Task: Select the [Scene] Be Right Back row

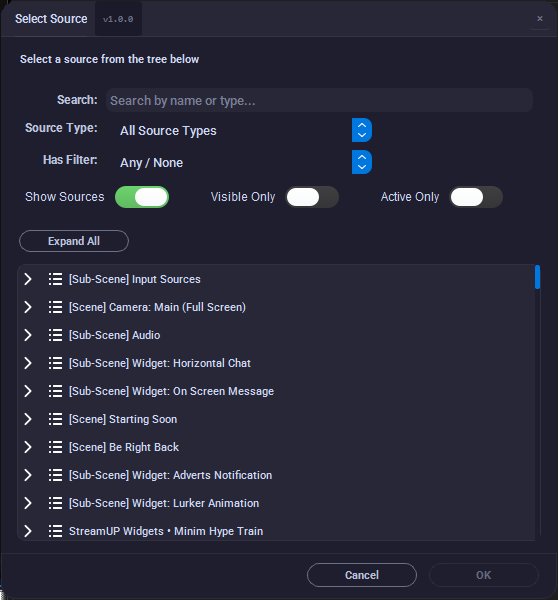Action: click(276, 447)
